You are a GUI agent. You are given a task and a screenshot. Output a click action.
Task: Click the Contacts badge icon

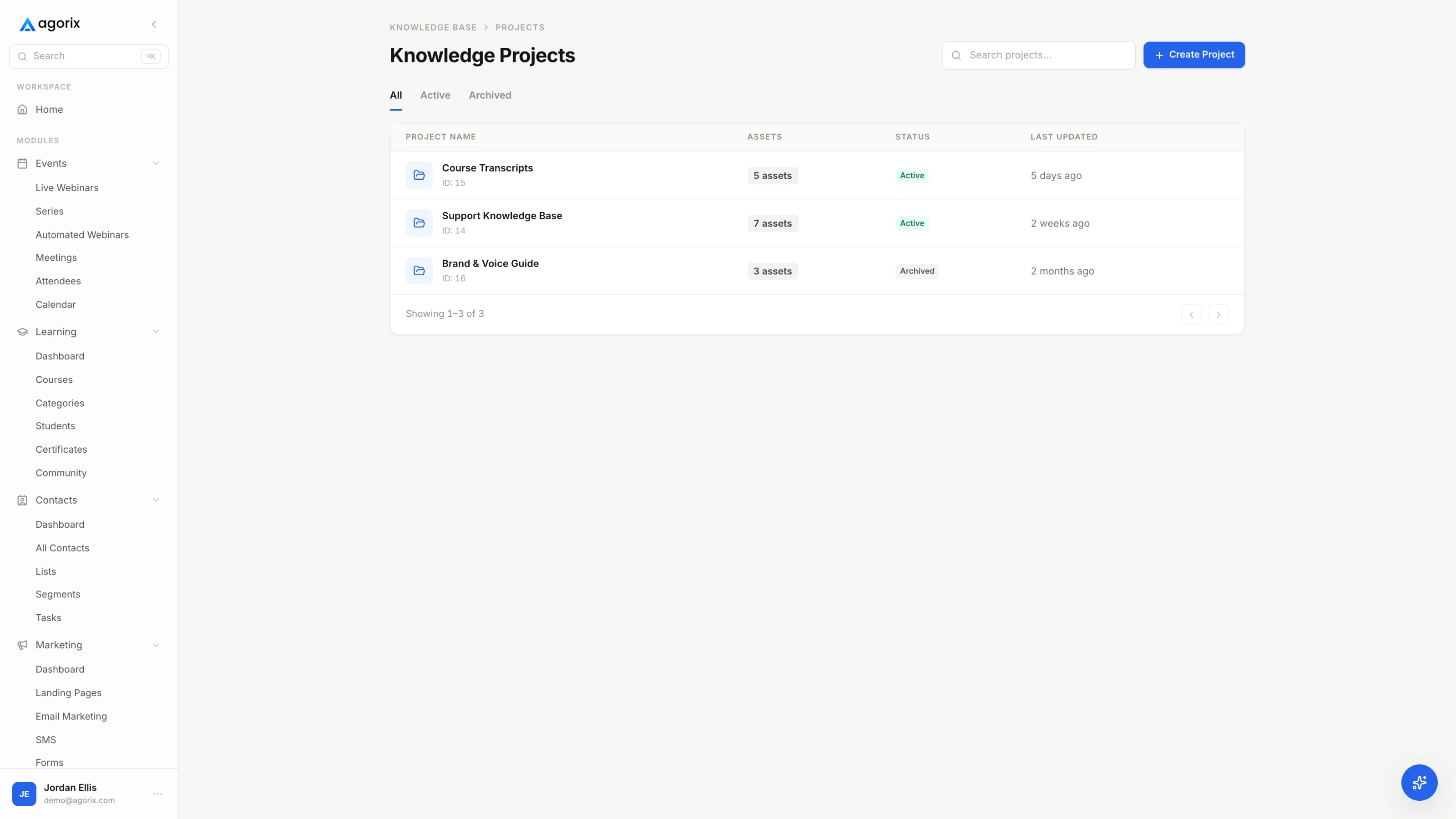point(22,500)
